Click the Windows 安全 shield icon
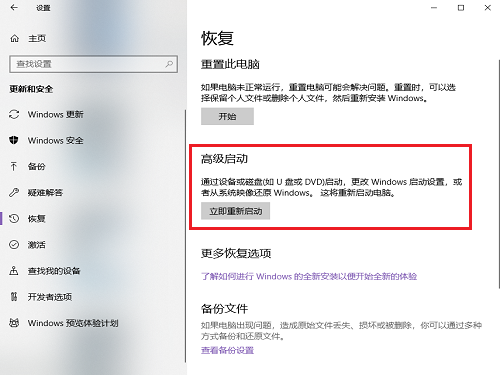The image size is (500, 375). click(x=14, y=140)
